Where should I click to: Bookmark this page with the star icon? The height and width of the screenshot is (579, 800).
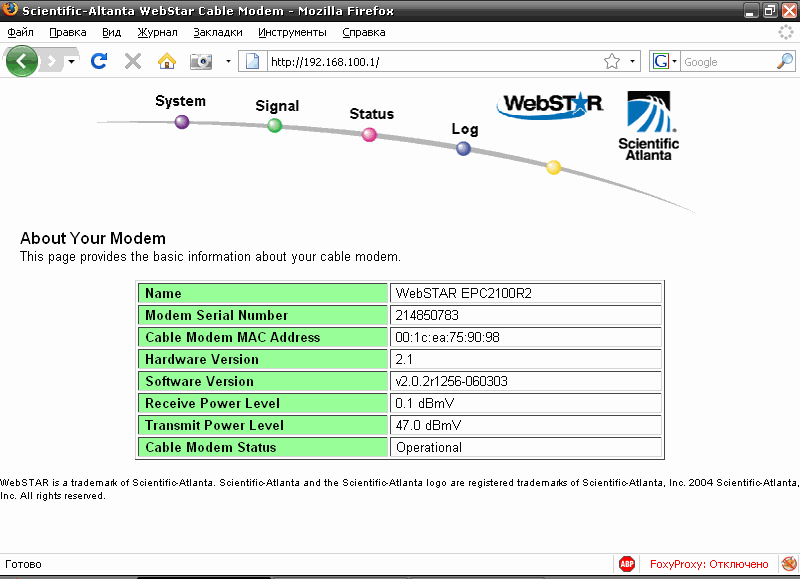point(612,62)
